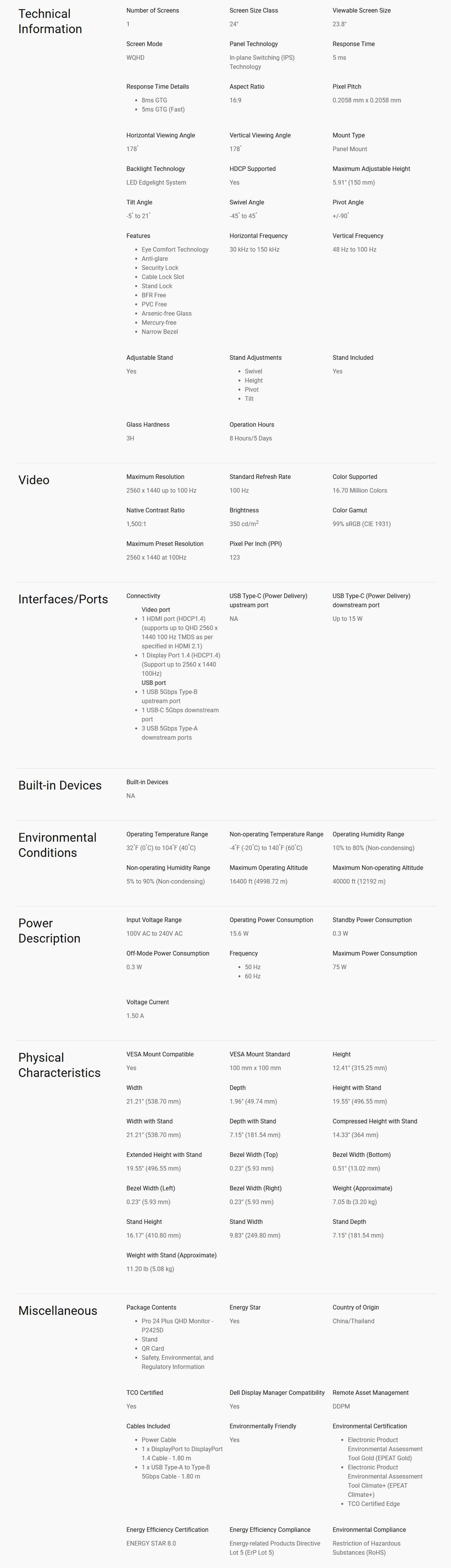Select the Miscellaneous section heading

pos(58,1311)
